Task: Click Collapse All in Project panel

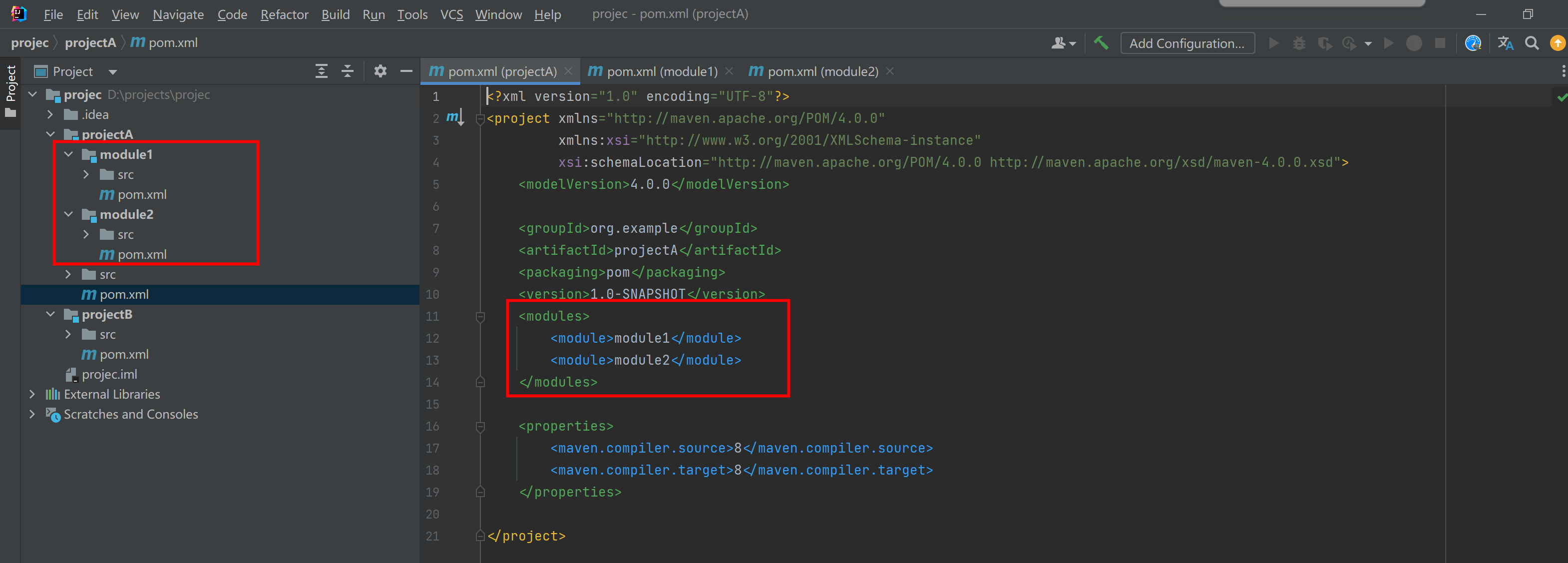Action: (x=348, y=71)
